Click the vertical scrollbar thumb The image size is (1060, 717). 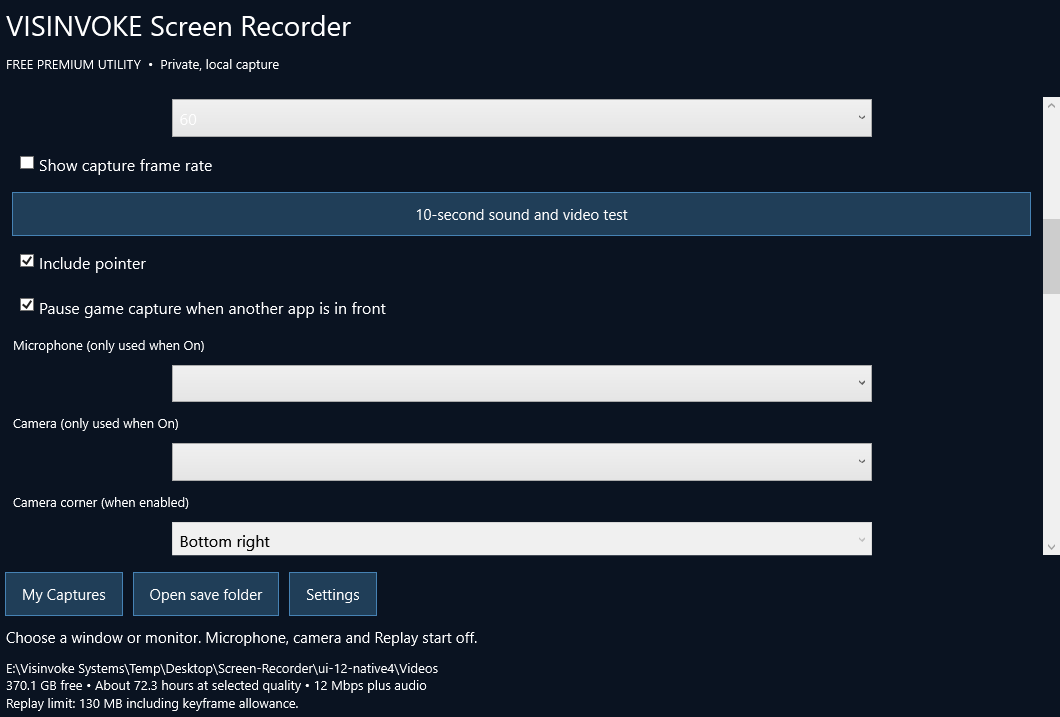1051,256
